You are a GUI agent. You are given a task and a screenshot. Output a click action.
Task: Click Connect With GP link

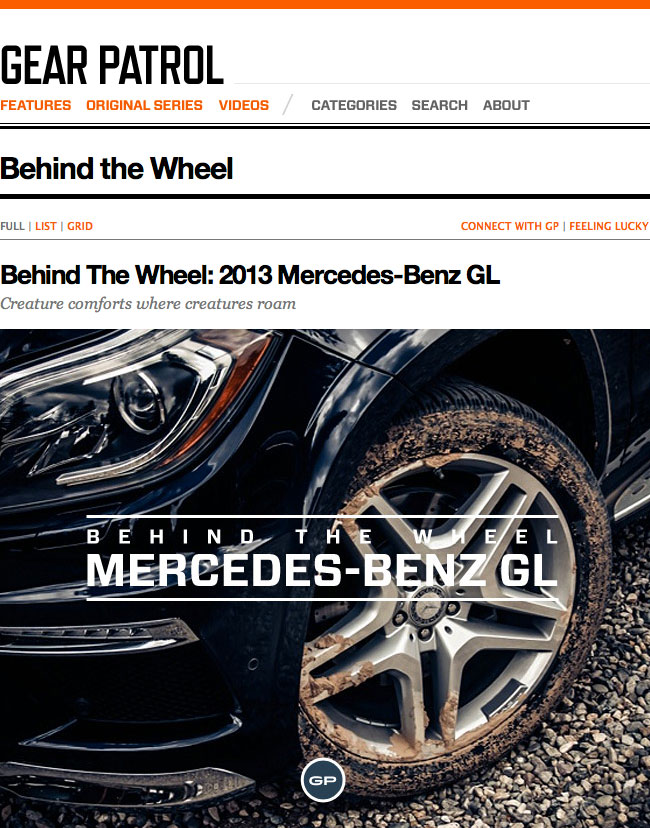tap(510, 226)
